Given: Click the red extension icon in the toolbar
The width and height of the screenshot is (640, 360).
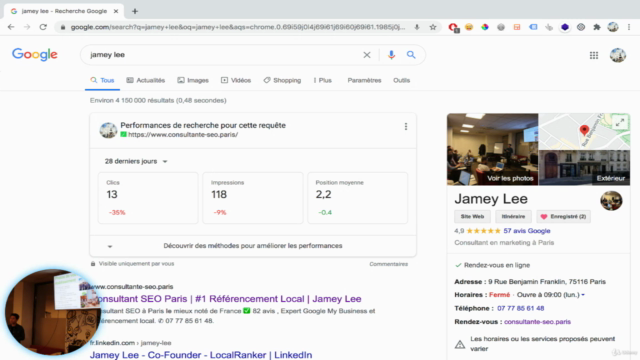Looking at the screenshot, I should pyautogui.click(x=453, y=27).
